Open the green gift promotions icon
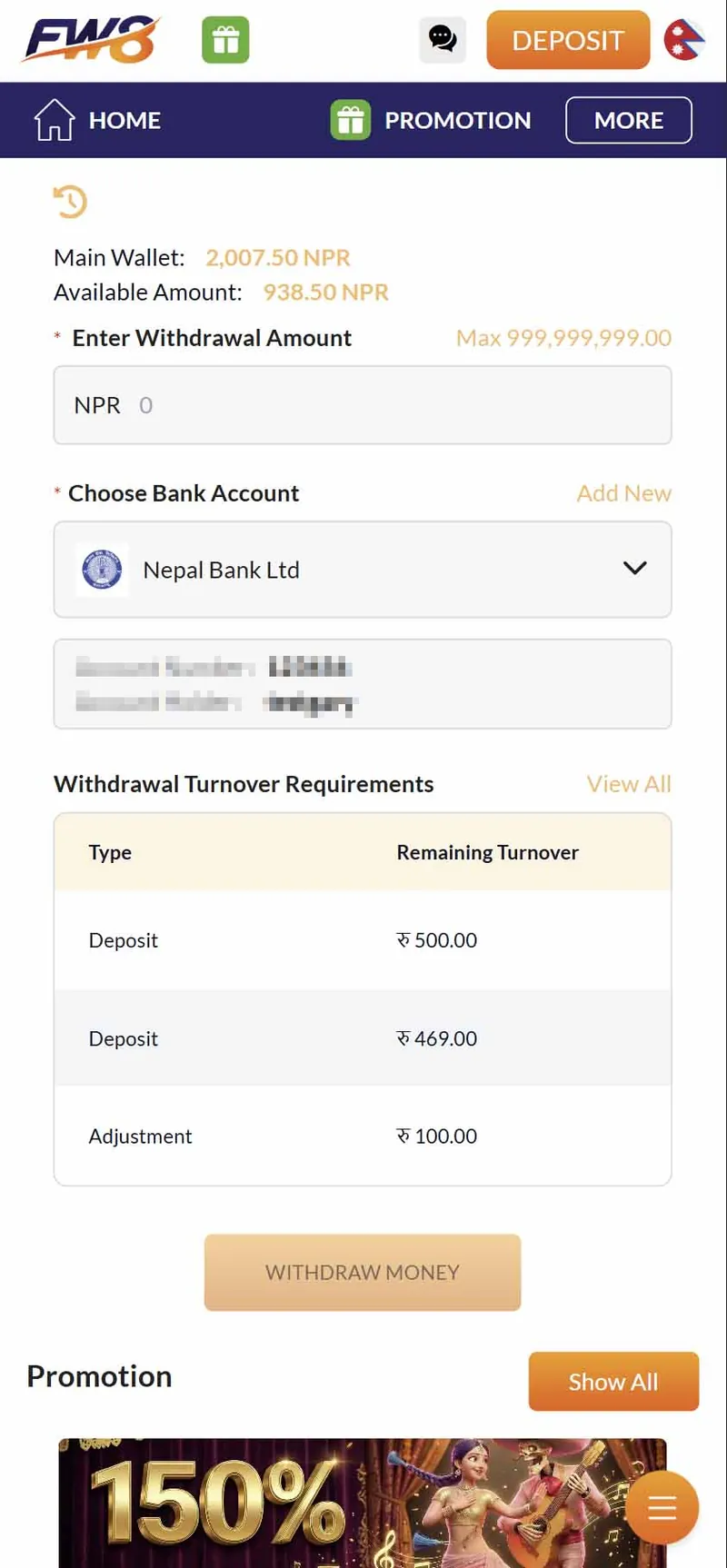 224,40
